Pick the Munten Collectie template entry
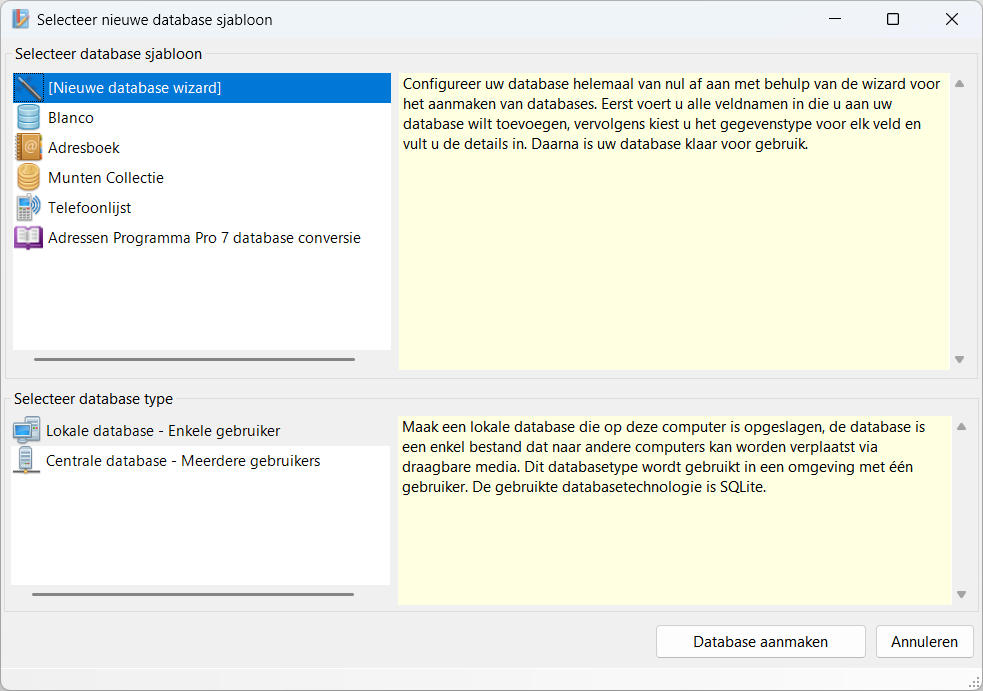Screen dimensions: 983x691 106,178
